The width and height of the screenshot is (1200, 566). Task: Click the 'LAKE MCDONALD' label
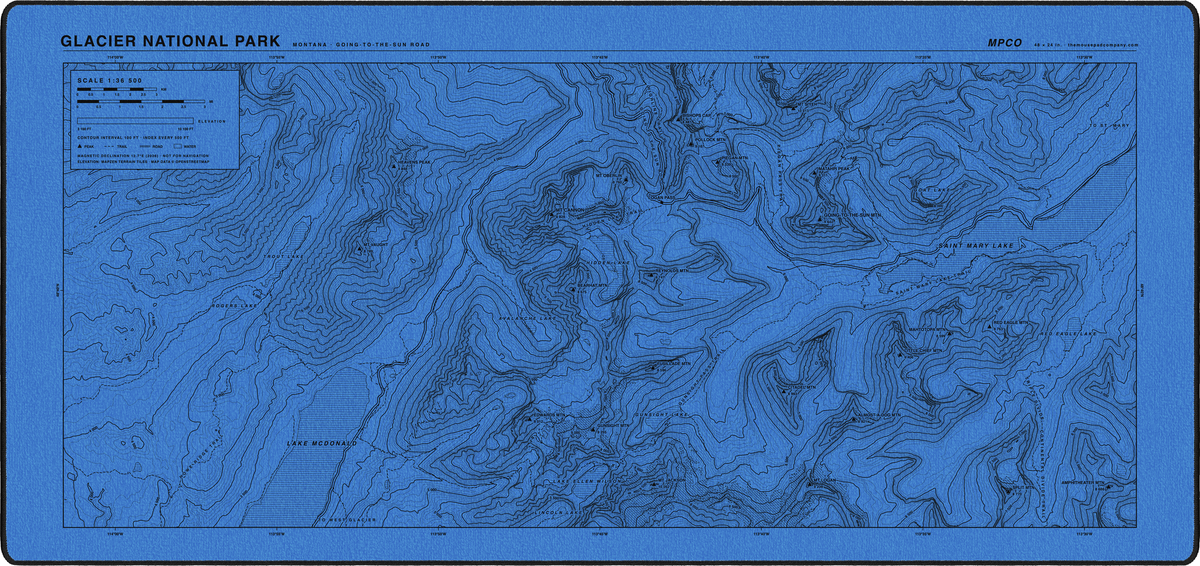point(322,443)
